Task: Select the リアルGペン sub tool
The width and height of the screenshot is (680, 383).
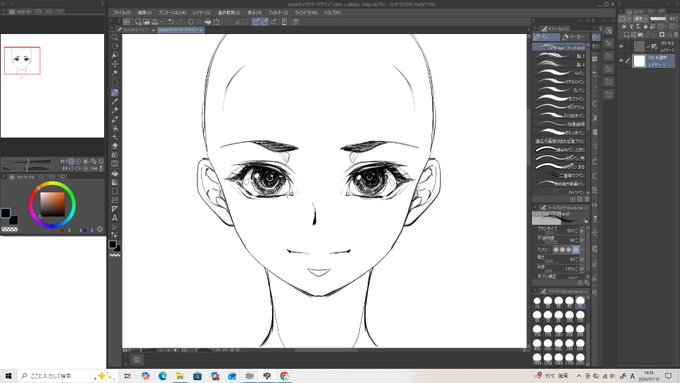Action: 559,82
